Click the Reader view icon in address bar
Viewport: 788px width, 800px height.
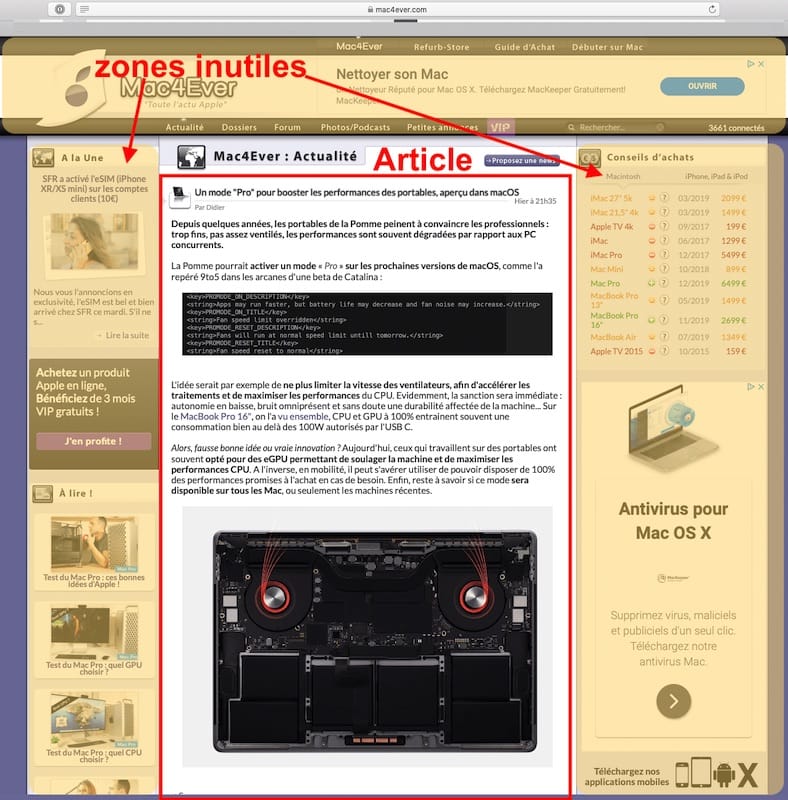[x=85, y=9]
